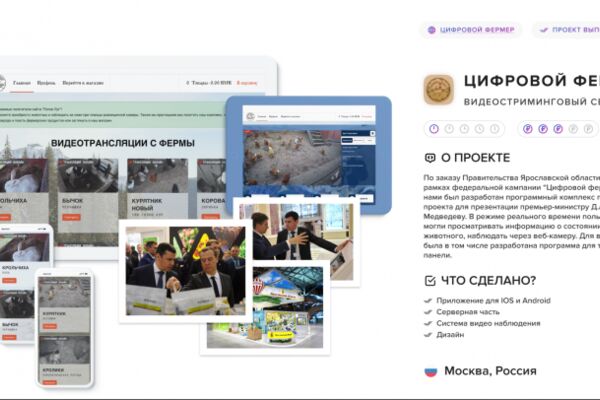600x400 pixels.
Task: Click the ВИДЕОТРАНСЛЯЦИИ С ФЕРМЫ heading
Action: click(122, 143)
